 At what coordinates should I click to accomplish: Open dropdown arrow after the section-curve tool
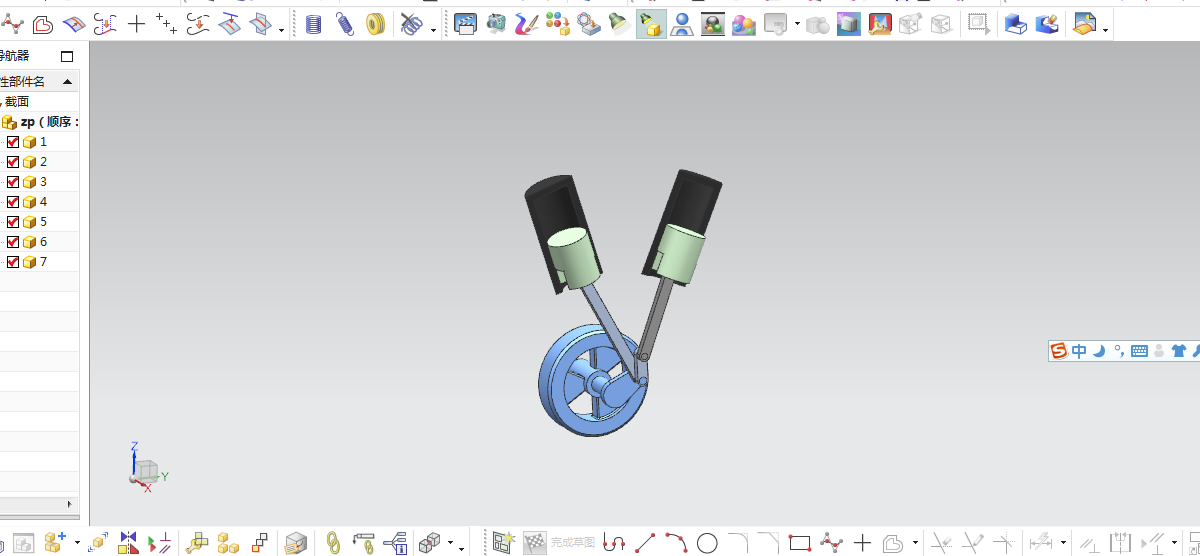282,30
